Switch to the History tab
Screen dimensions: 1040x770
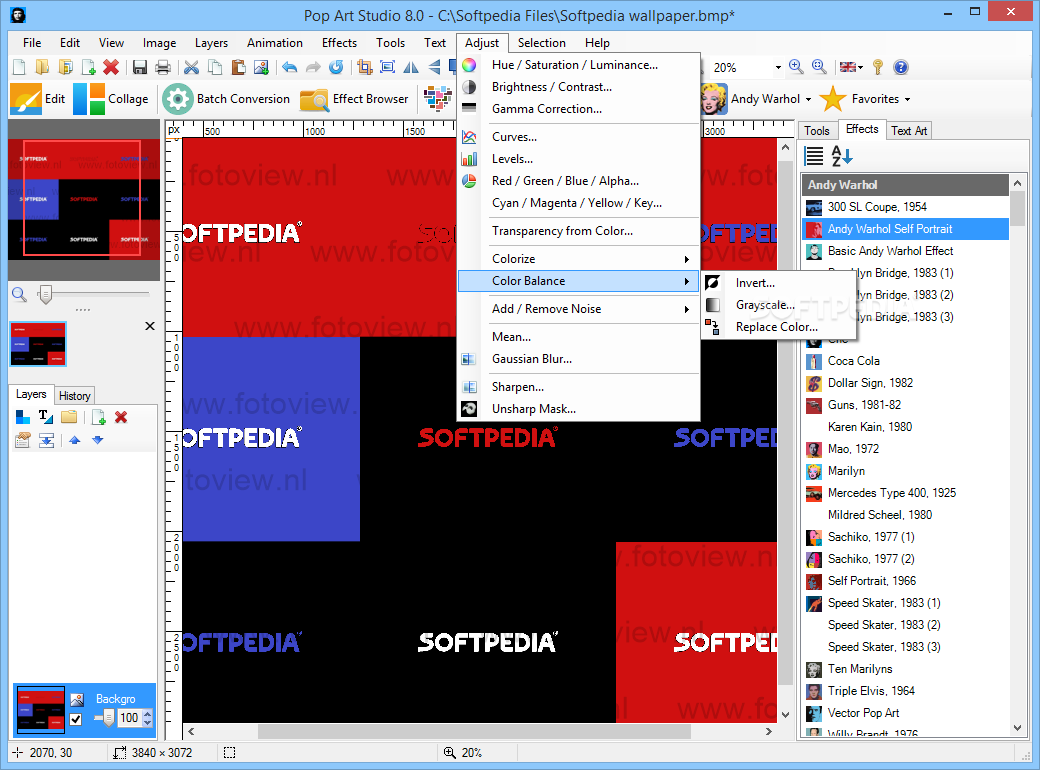pyautogui.click(x=74, y=396)
